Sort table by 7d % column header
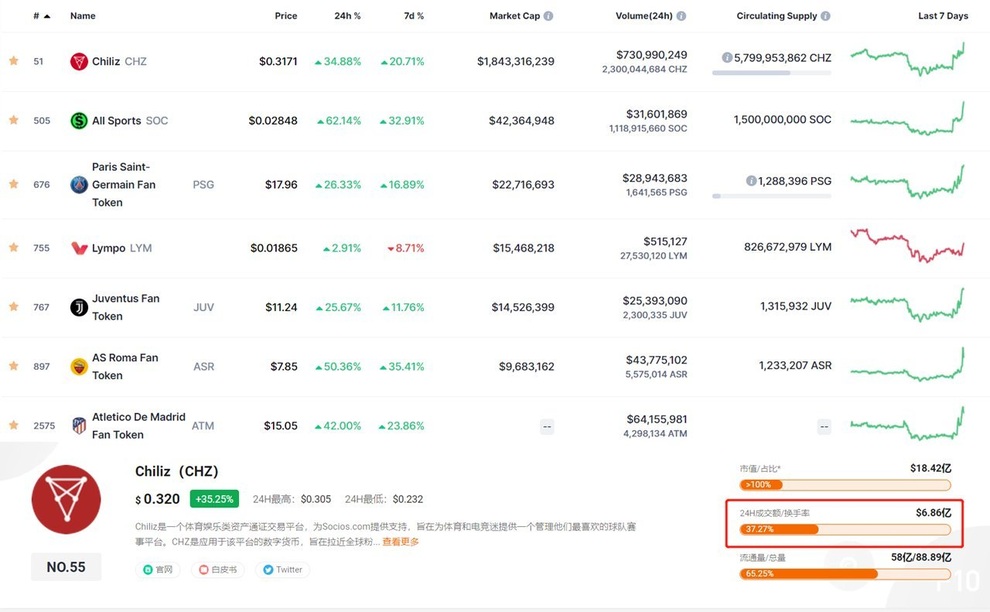Viewport: 990px width, 612px height. click(414, 16)
